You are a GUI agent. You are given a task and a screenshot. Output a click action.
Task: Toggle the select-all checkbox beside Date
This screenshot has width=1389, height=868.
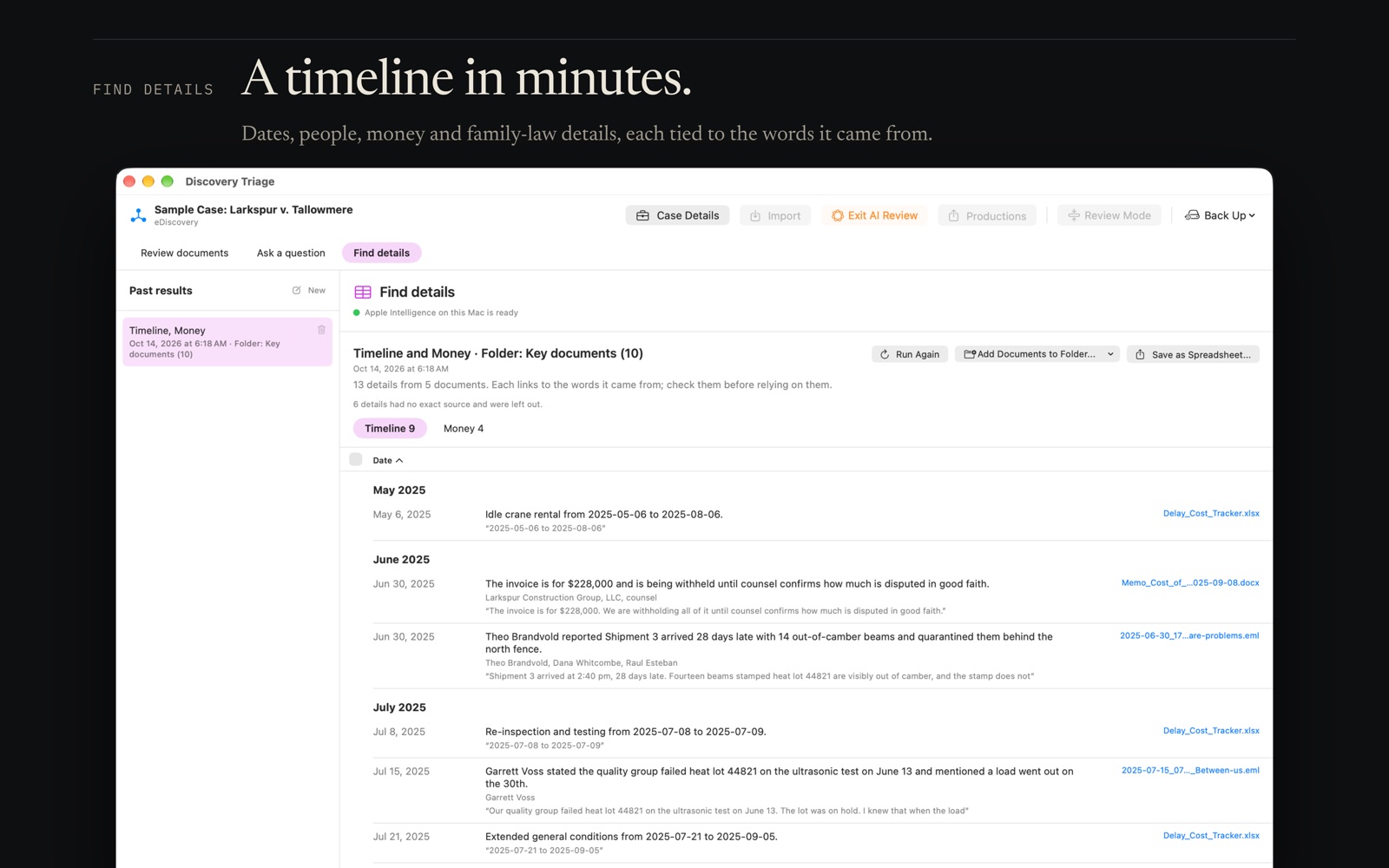point(356,459)
